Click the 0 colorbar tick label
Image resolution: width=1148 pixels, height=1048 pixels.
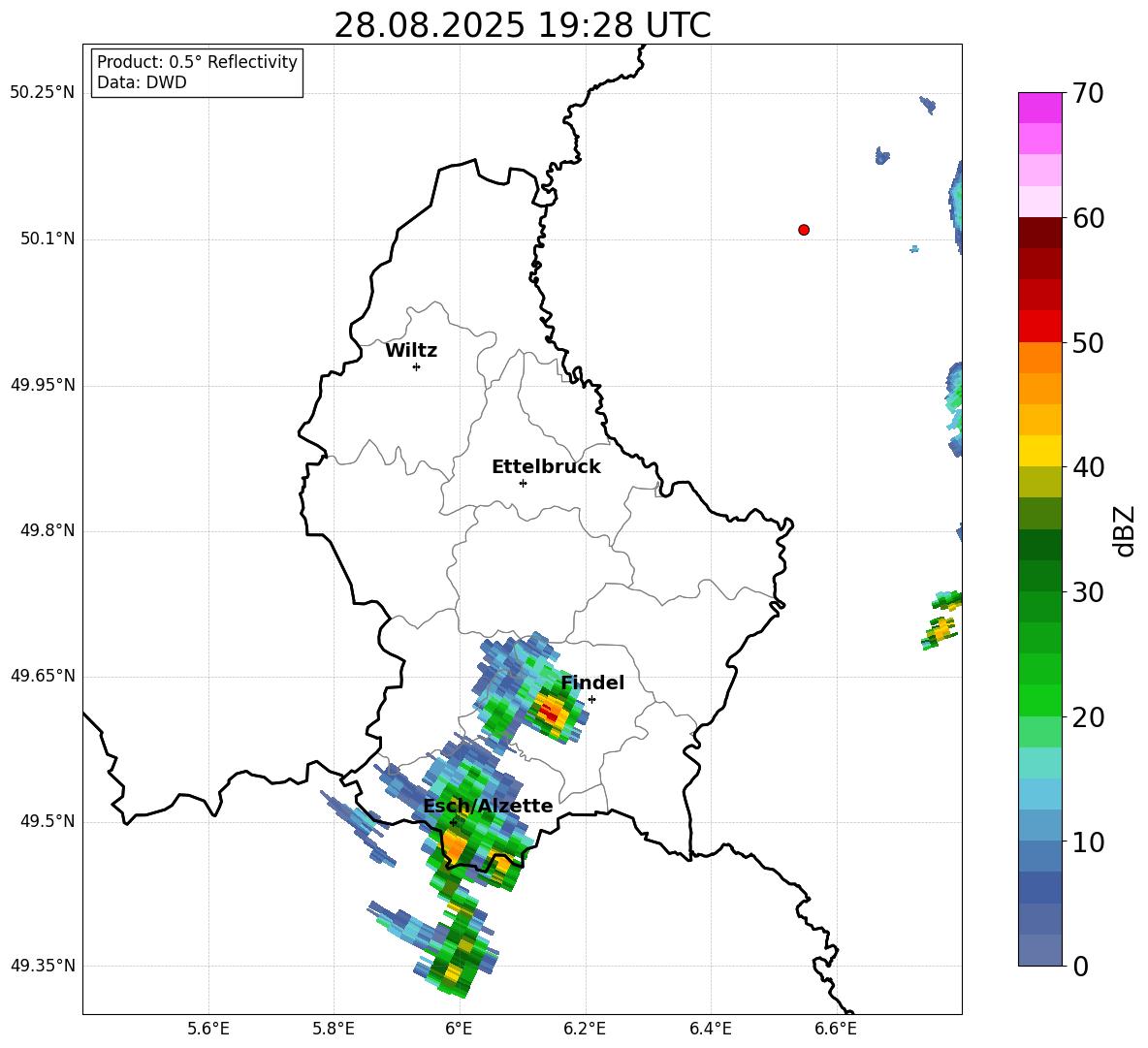click(x=1080, y=967)
